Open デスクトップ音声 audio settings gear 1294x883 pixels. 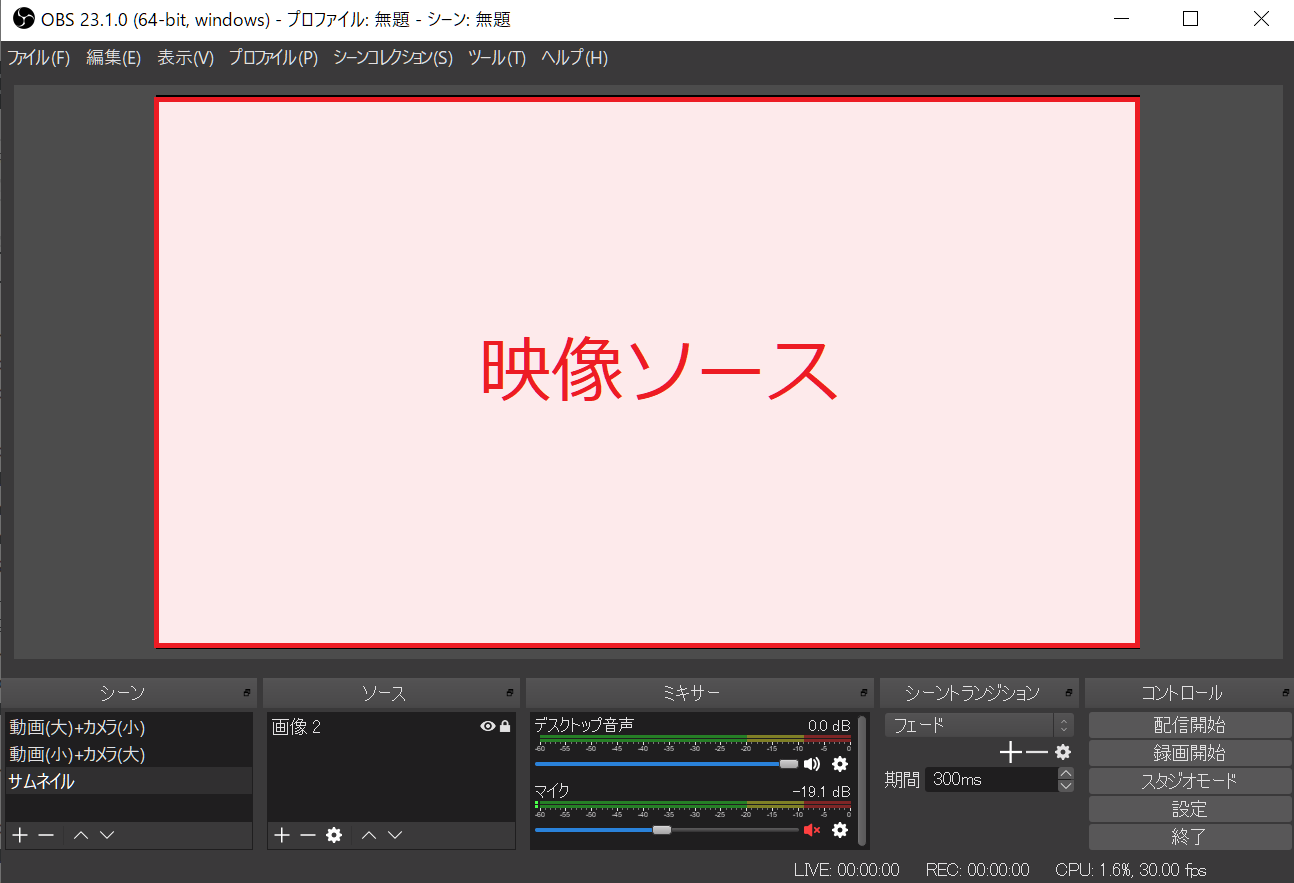coord(840,764)
